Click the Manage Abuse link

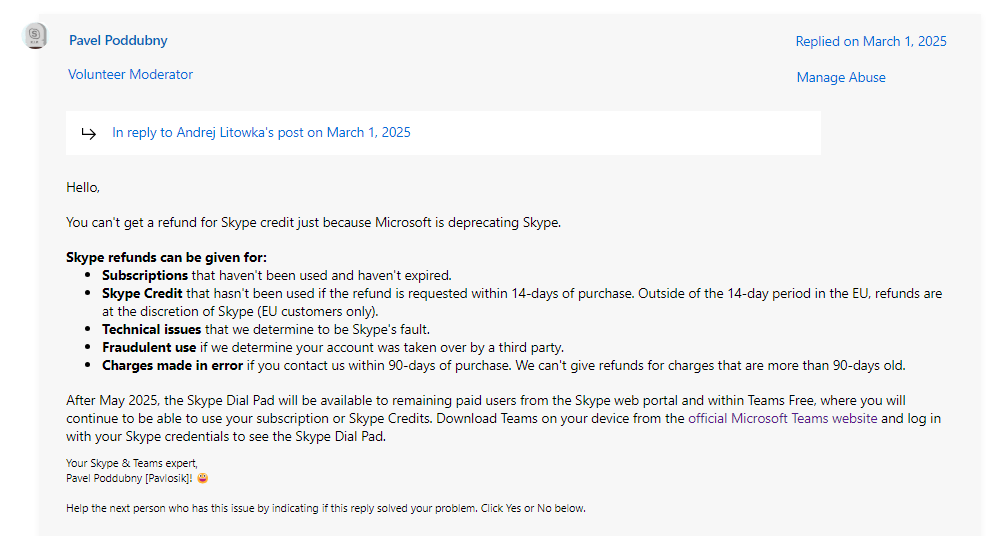(841, 78)
